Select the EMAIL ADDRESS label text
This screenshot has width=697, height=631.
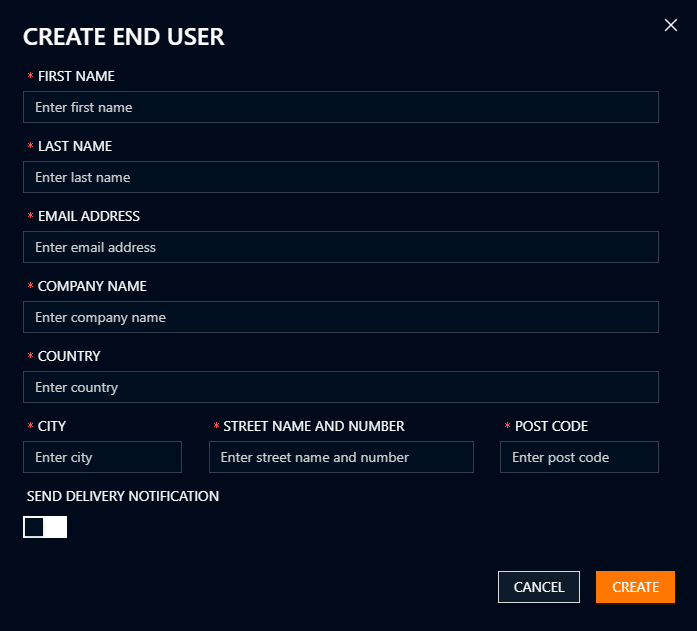click(89, 216)
